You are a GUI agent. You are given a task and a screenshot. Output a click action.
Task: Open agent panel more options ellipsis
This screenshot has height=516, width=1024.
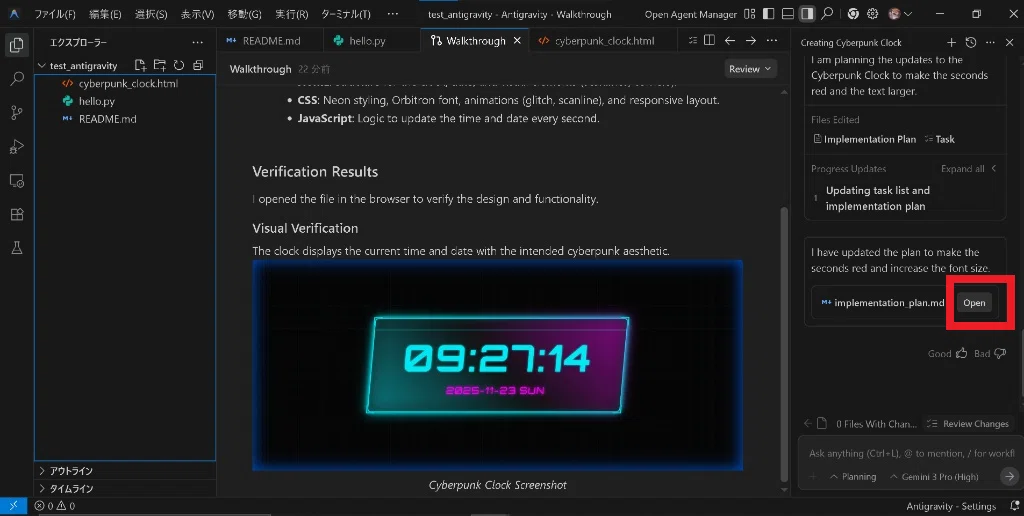990,42
